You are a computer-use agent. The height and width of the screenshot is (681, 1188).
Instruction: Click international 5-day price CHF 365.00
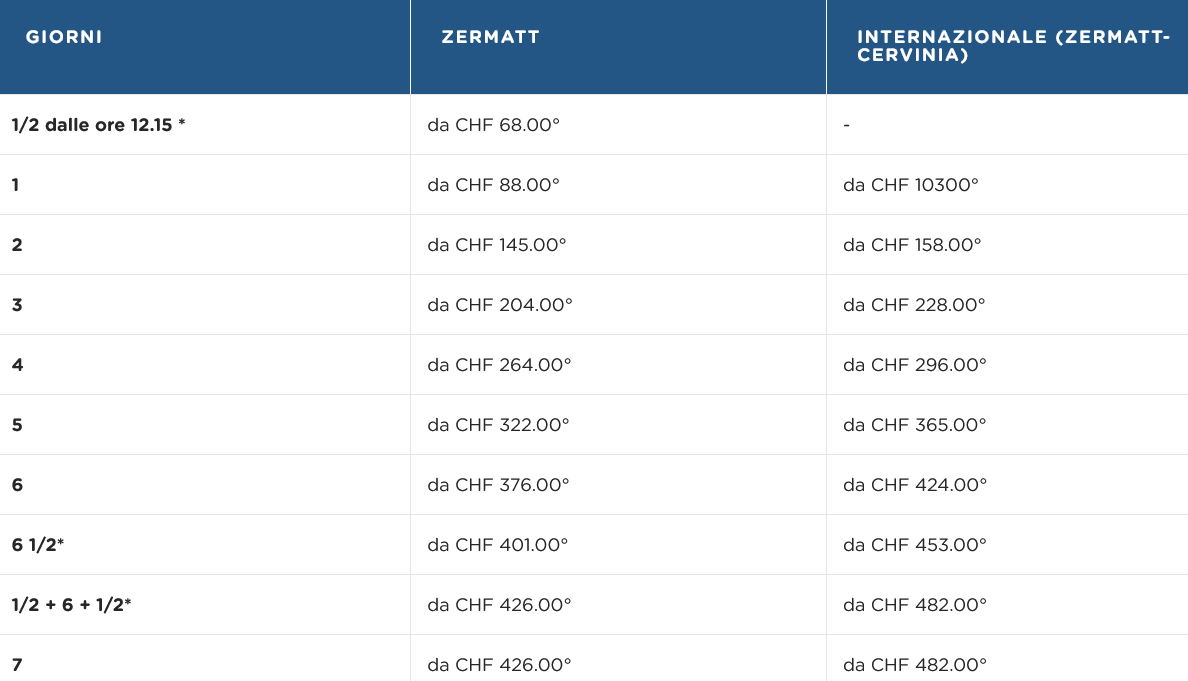pyautogui.click(x=915, y=425)
